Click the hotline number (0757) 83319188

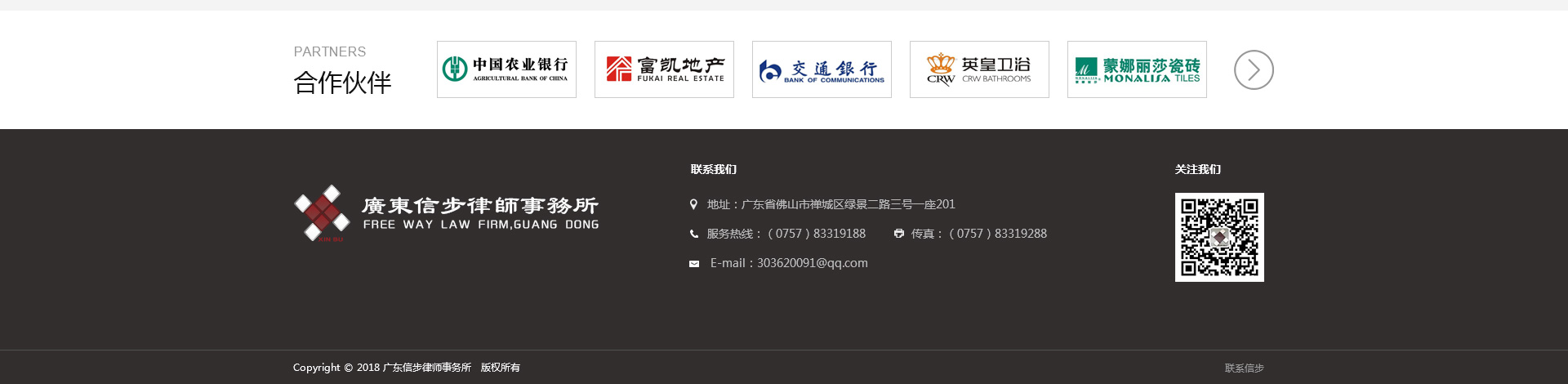pyautogui.click(x=817, y=234)
